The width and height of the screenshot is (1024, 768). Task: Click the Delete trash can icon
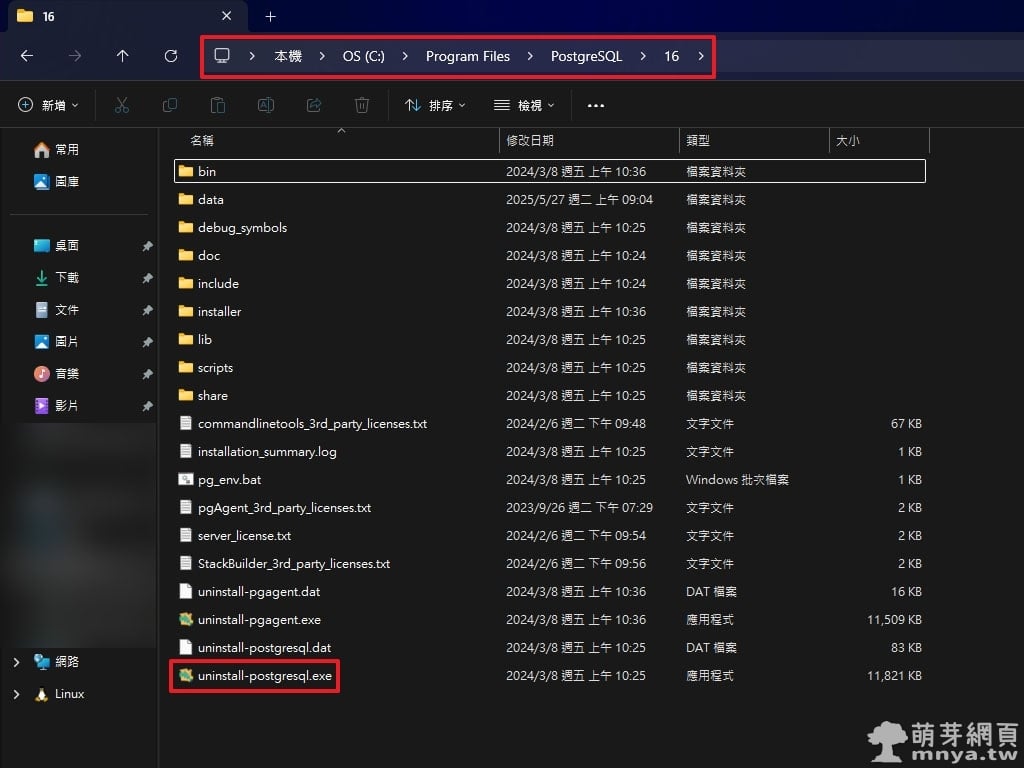(362, 105)
